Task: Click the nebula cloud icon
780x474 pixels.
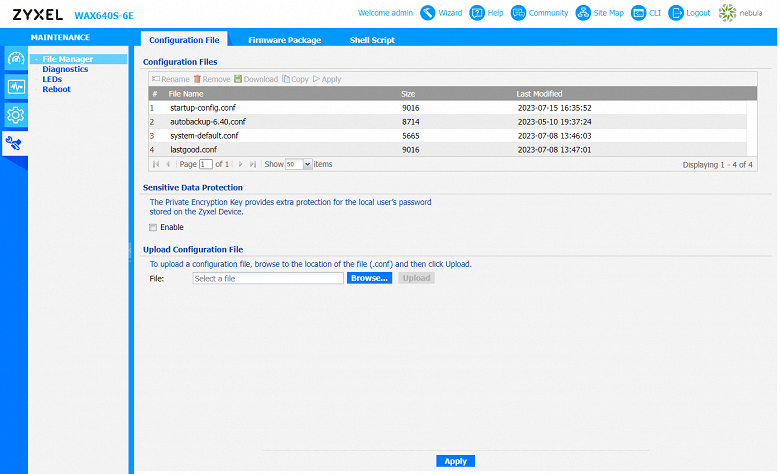Action: 727,13
